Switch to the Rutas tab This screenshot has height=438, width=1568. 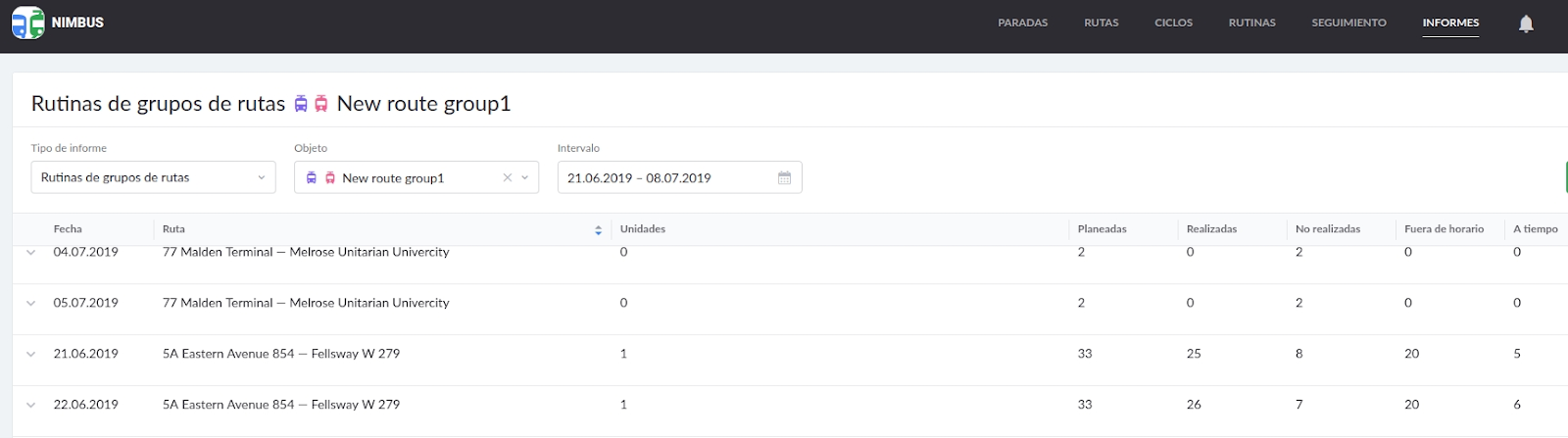point(1101,23)
